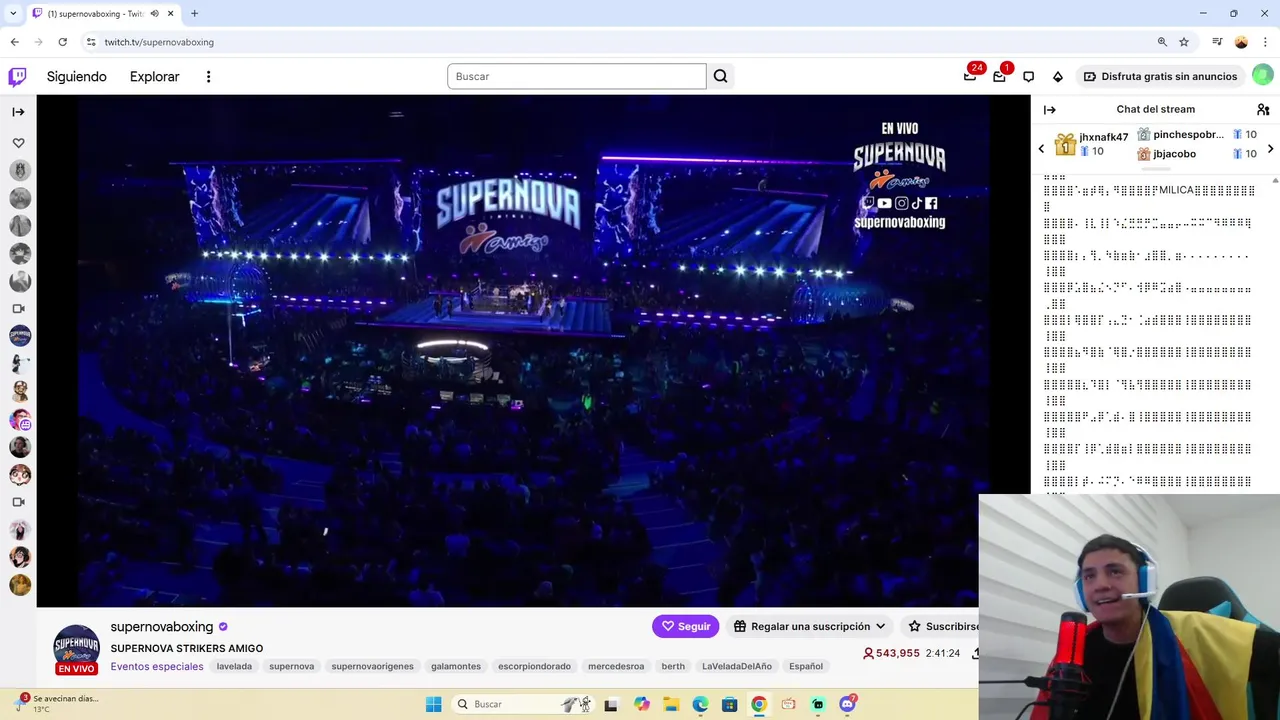The image size is (1280, 720).
Task: Open a new Chrome tab
Action: [x=194, y=14]
